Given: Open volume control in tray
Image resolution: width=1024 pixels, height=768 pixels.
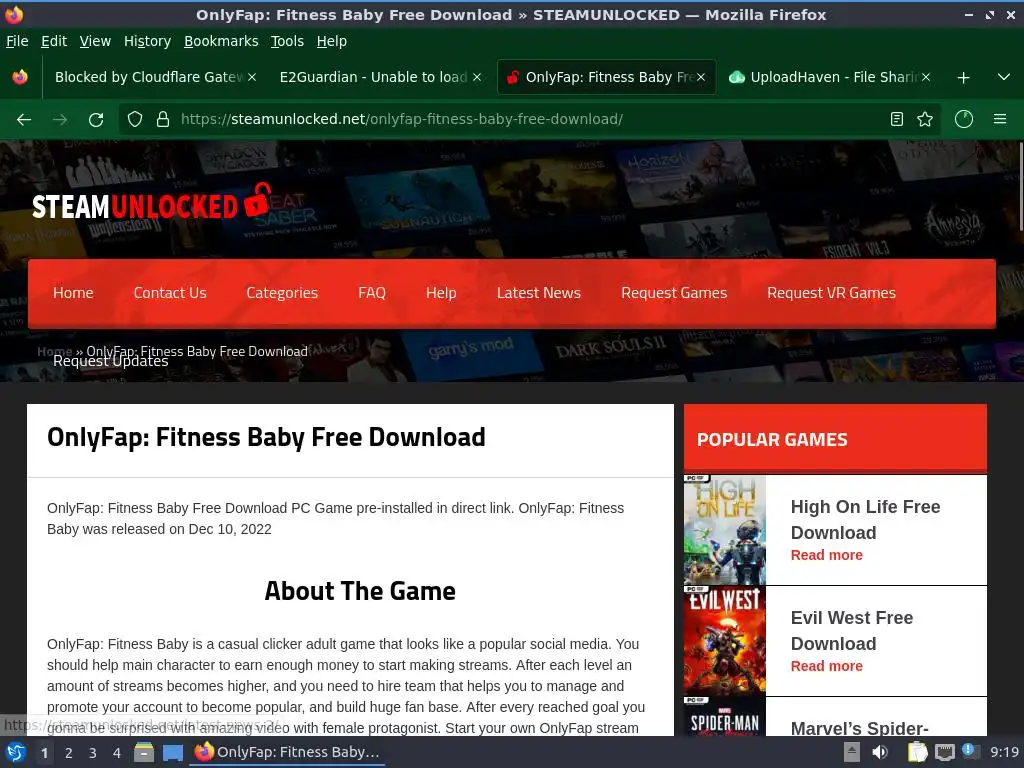Looking at the screenshot, I should (880, 752).
